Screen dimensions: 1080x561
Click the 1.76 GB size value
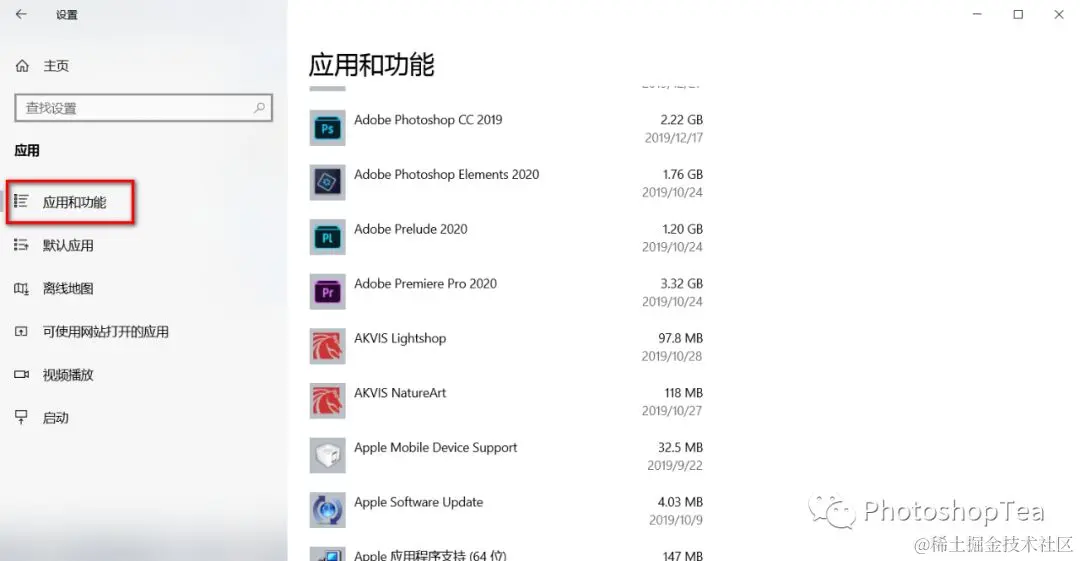[683, 174]
